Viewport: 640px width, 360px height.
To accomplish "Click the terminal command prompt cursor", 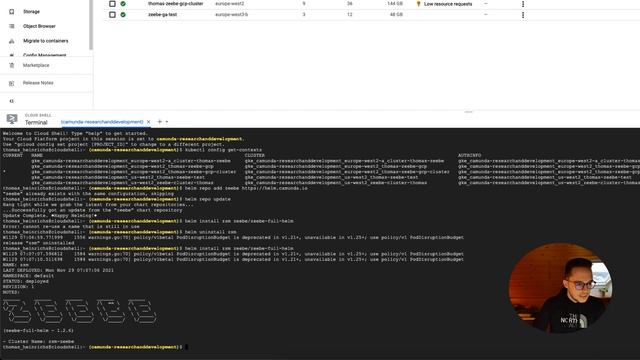I will (x=187, y=347).
